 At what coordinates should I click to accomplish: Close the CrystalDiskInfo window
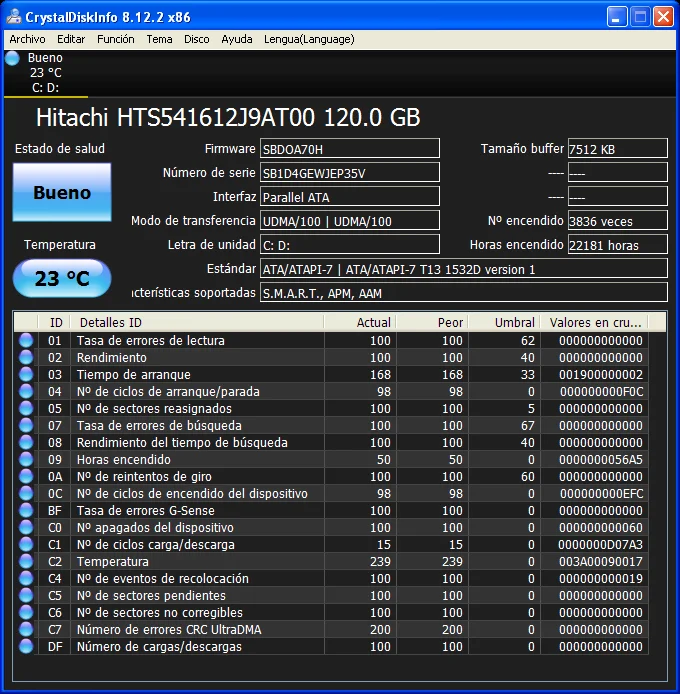(x=663, y=17)
